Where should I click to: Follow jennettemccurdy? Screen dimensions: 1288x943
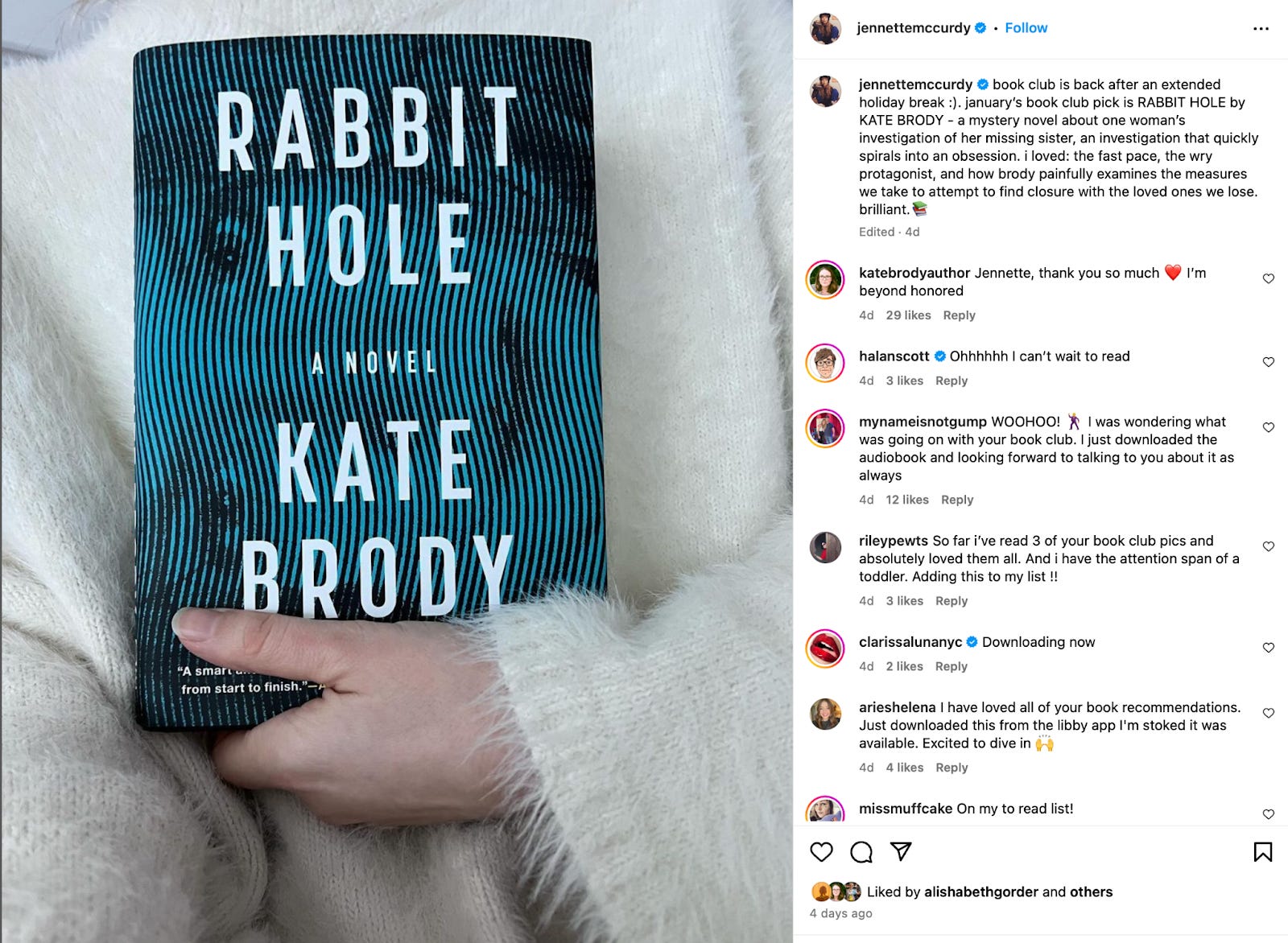coord(1026,27)
